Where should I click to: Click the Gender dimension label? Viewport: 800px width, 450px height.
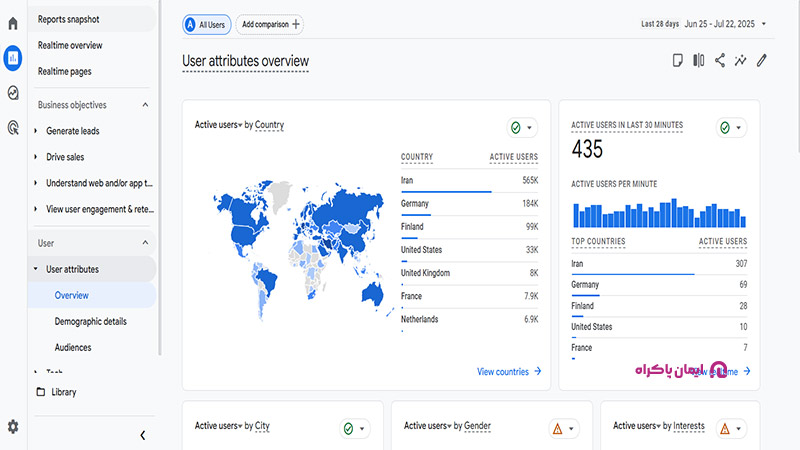pyautogui.click(x=477, y=426)
